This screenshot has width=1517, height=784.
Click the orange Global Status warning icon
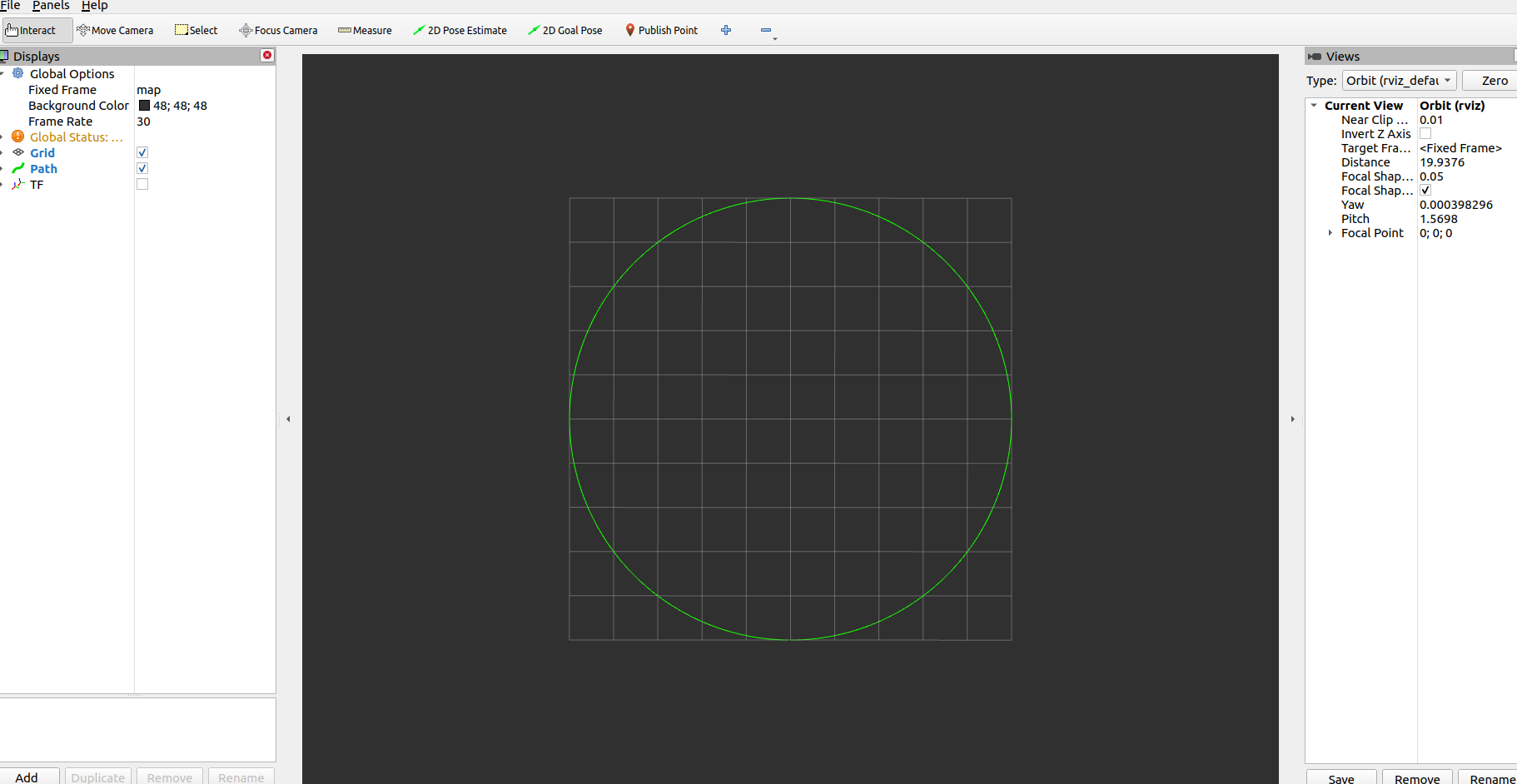click(x=18, y=136)
